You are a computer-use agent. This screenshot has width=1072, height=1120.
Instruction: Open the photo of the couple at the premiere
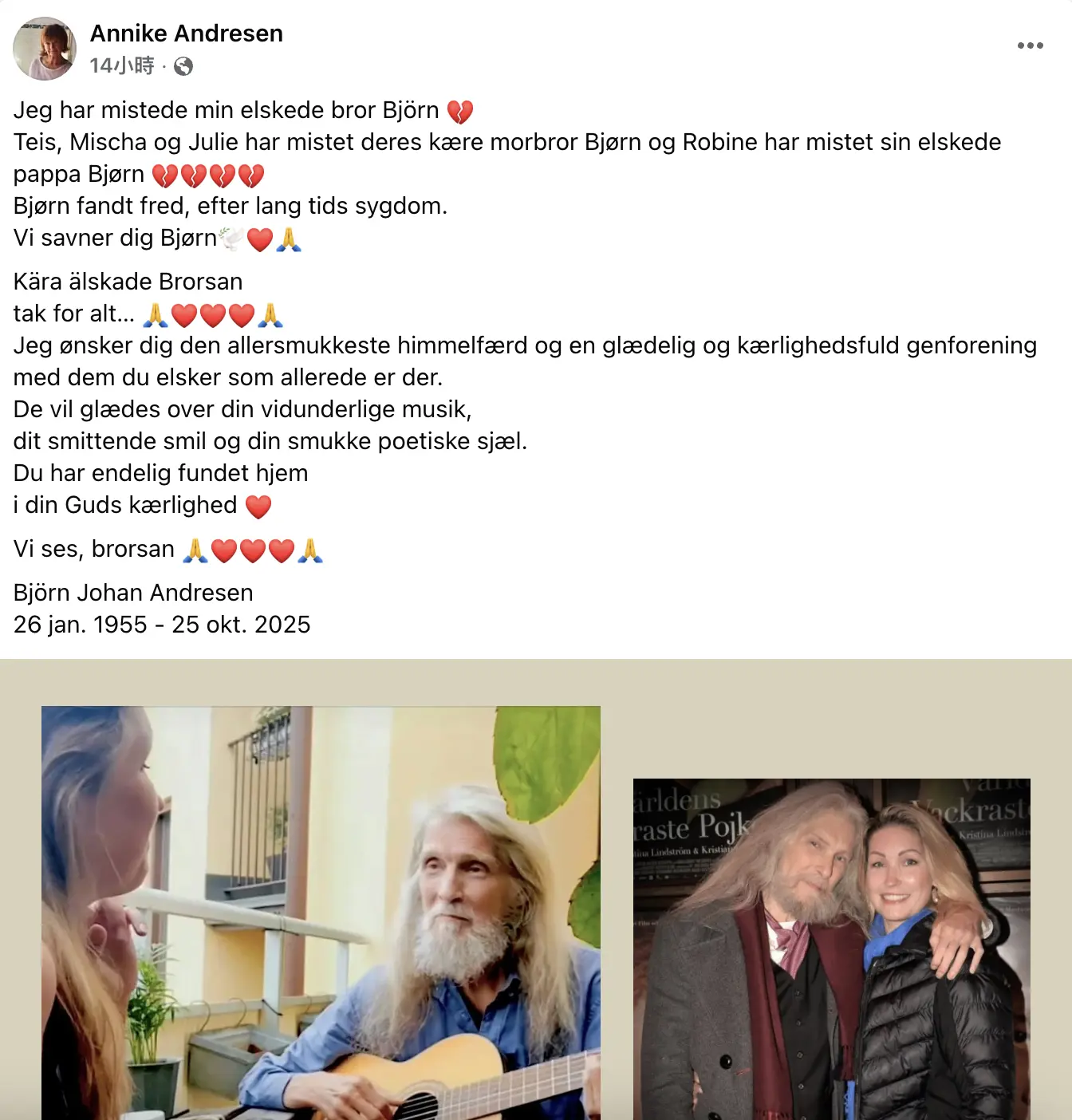coord(832,949)
